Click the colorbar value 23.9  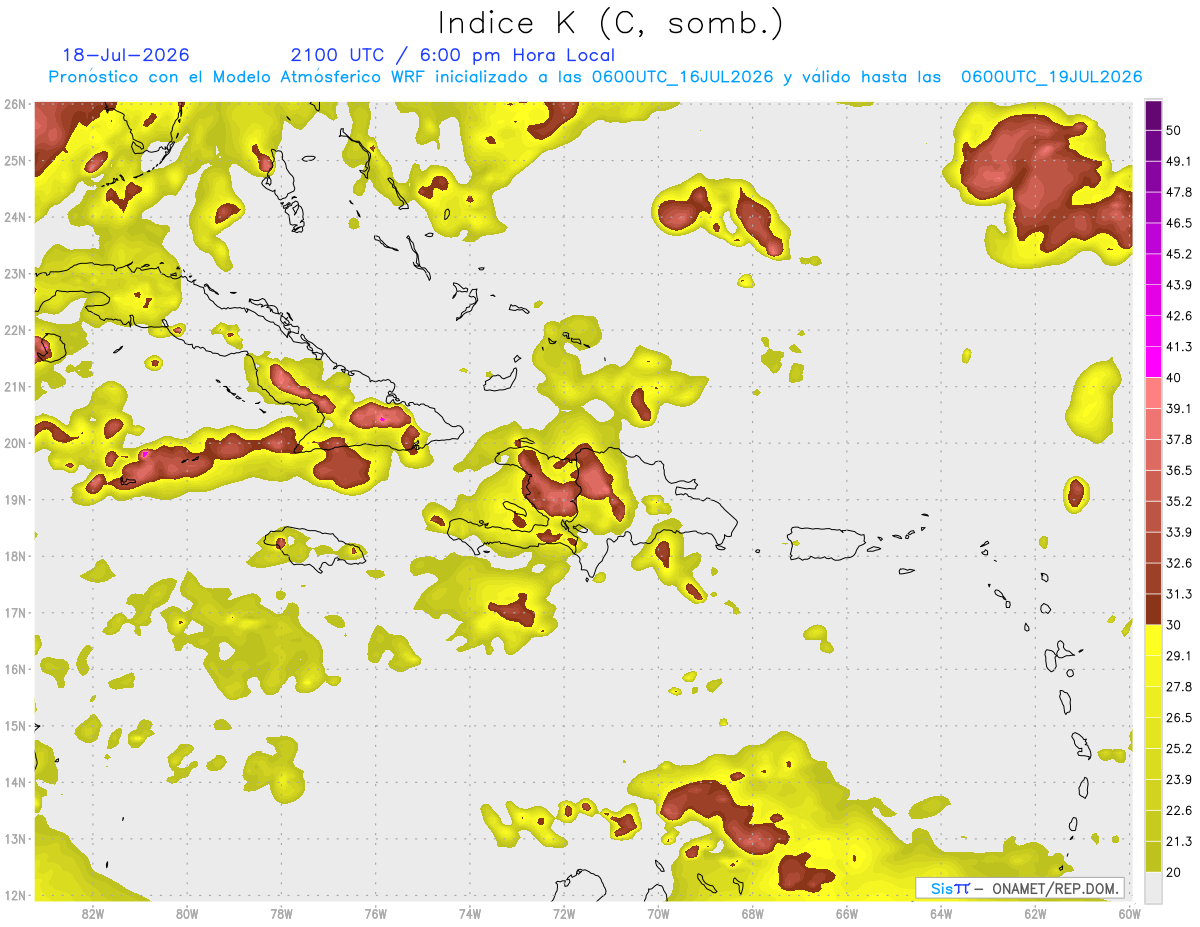coord(1178,779)
